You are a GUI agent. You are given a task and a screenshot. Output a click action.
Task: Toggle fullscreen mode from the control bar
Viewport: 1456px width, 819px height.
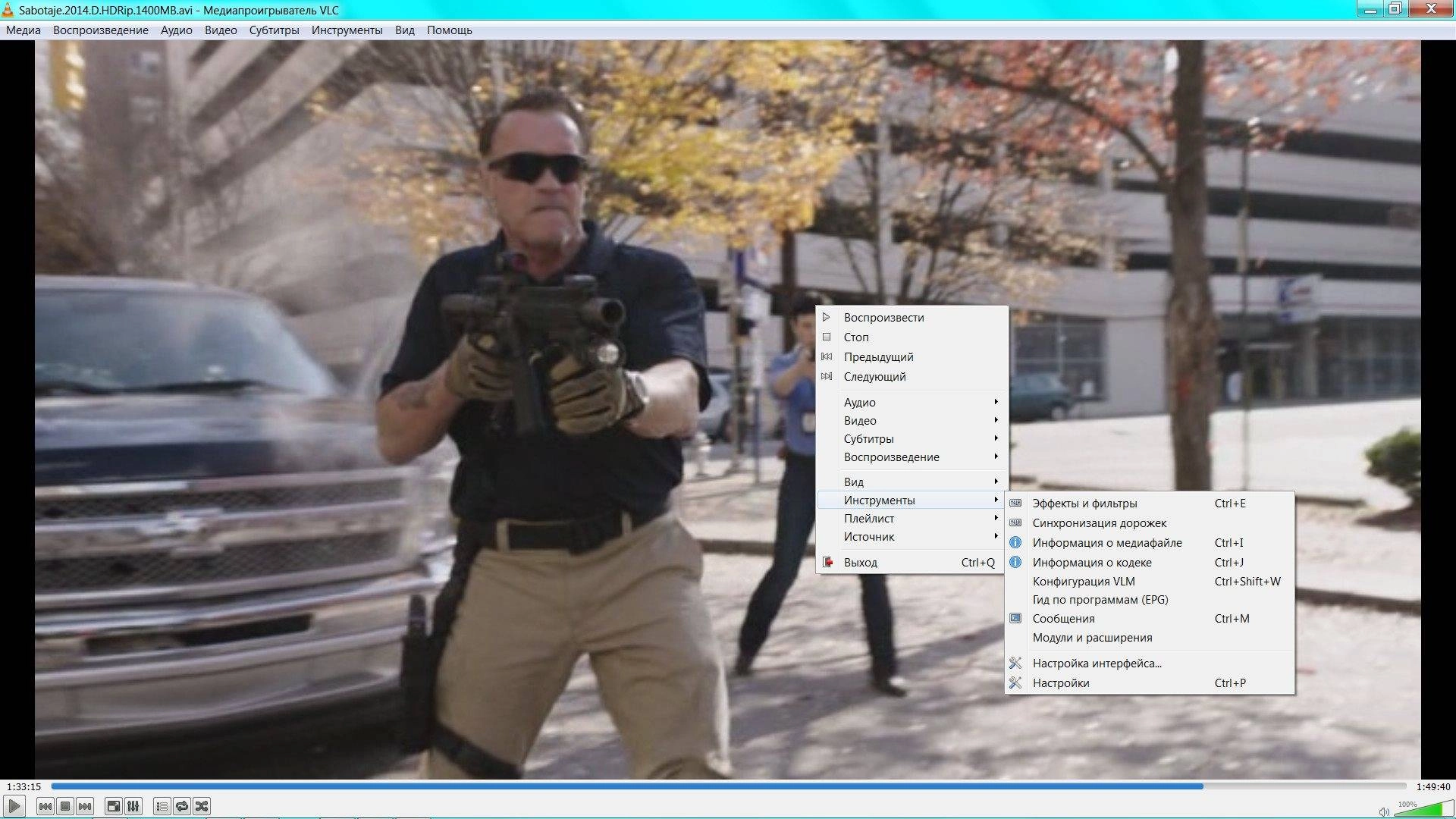(113, 806)
